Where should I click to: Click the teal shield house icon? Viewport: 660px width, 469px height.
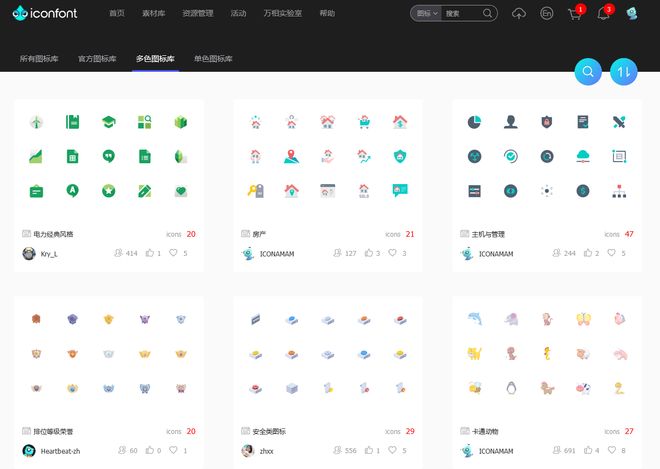tap(400, 156)
